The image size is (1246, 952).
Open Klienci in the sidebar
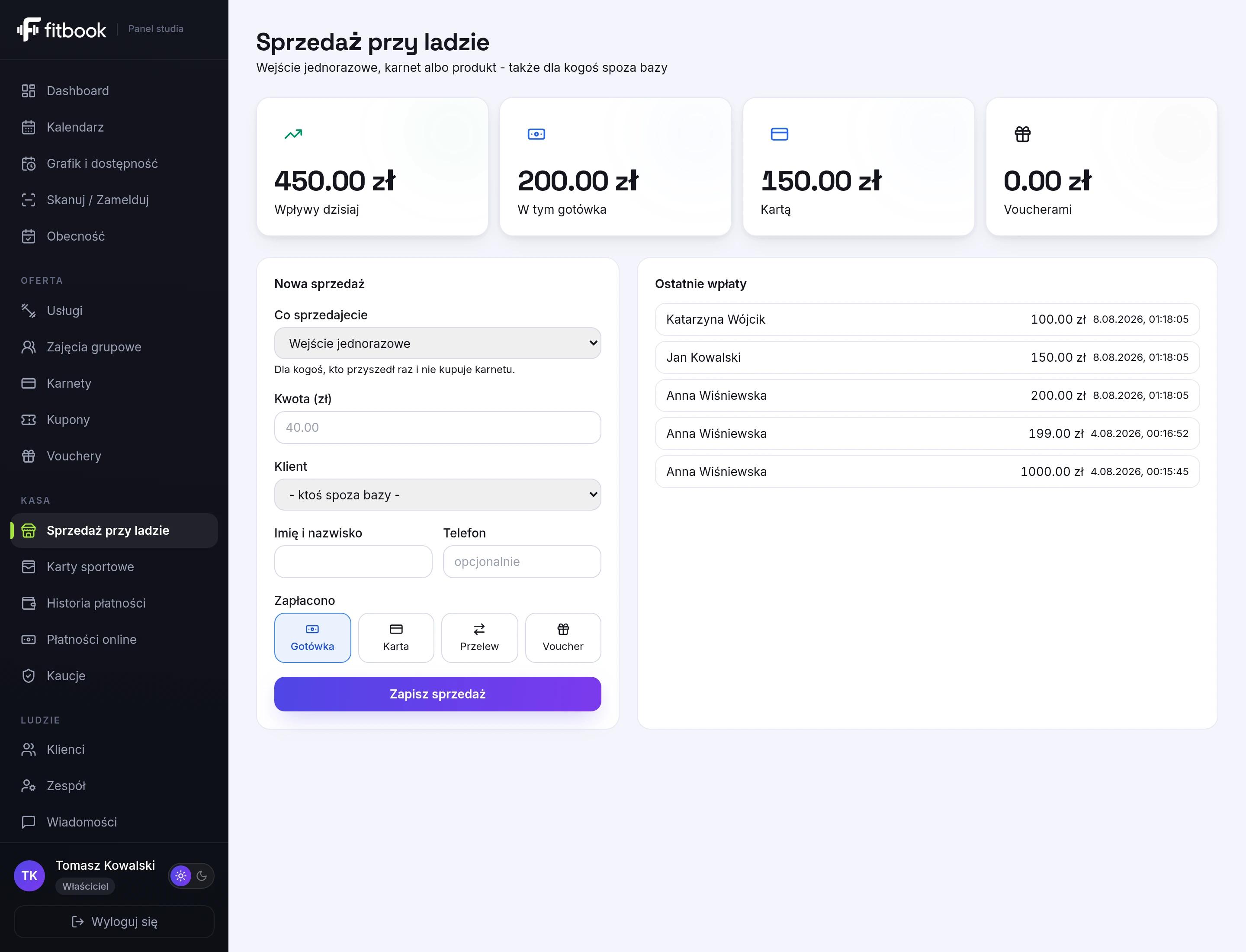[114, 749]
